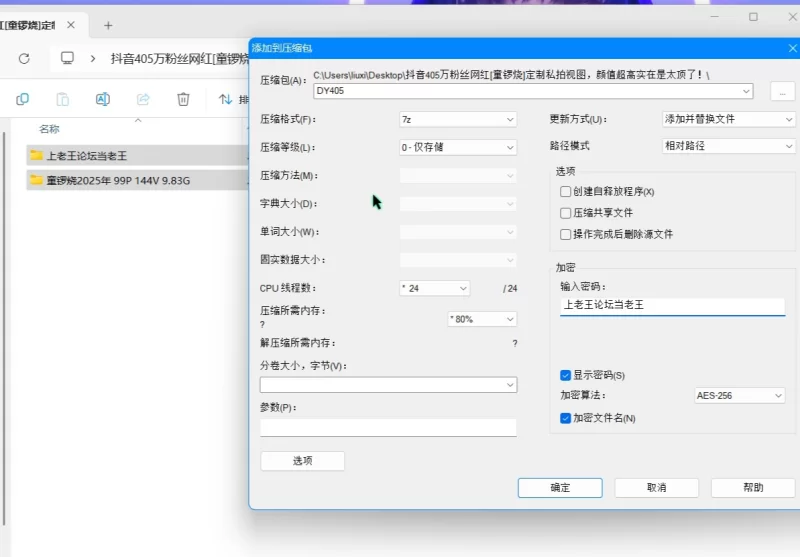
Task: Click the Paste icon in Explorer toolbar
Action: (x=63, y=99)
